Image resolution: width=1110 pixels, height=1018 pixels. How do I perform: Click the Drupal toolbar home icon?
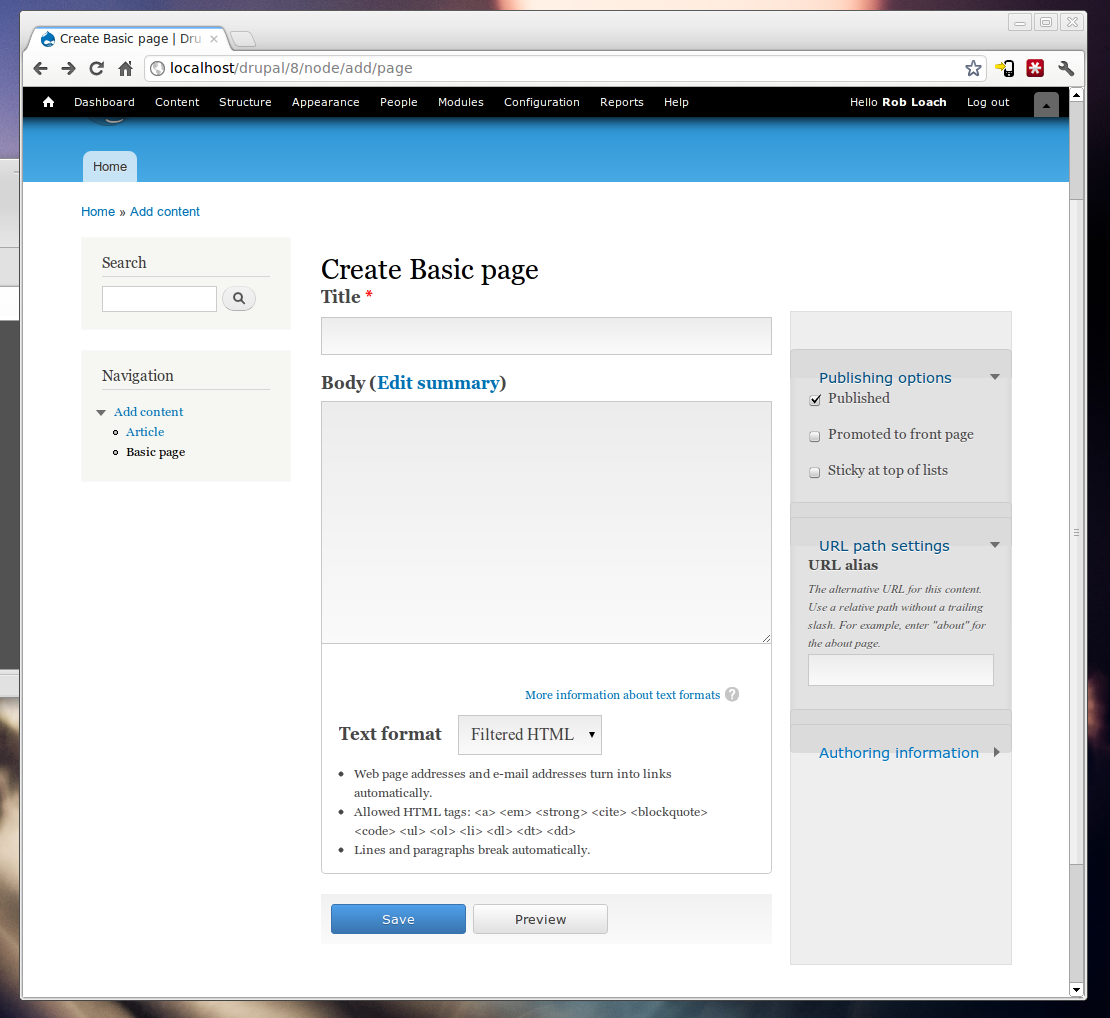(48, 102)
